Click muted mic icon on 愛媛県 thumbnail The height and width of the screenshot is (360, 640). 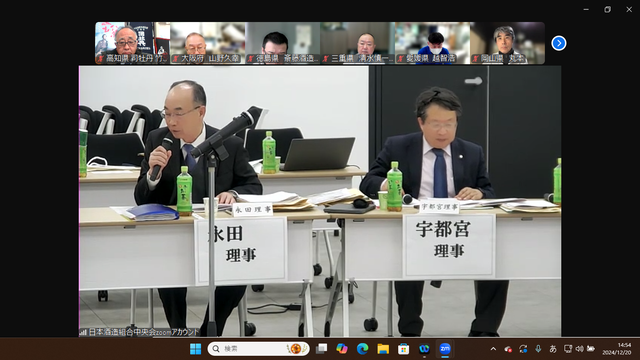400,59
